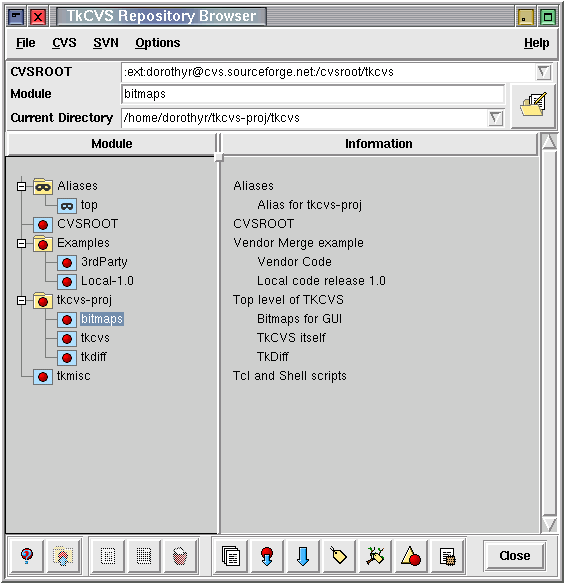
Task: Click the branch-tag tree icon
Action: [x=375, y=556]
